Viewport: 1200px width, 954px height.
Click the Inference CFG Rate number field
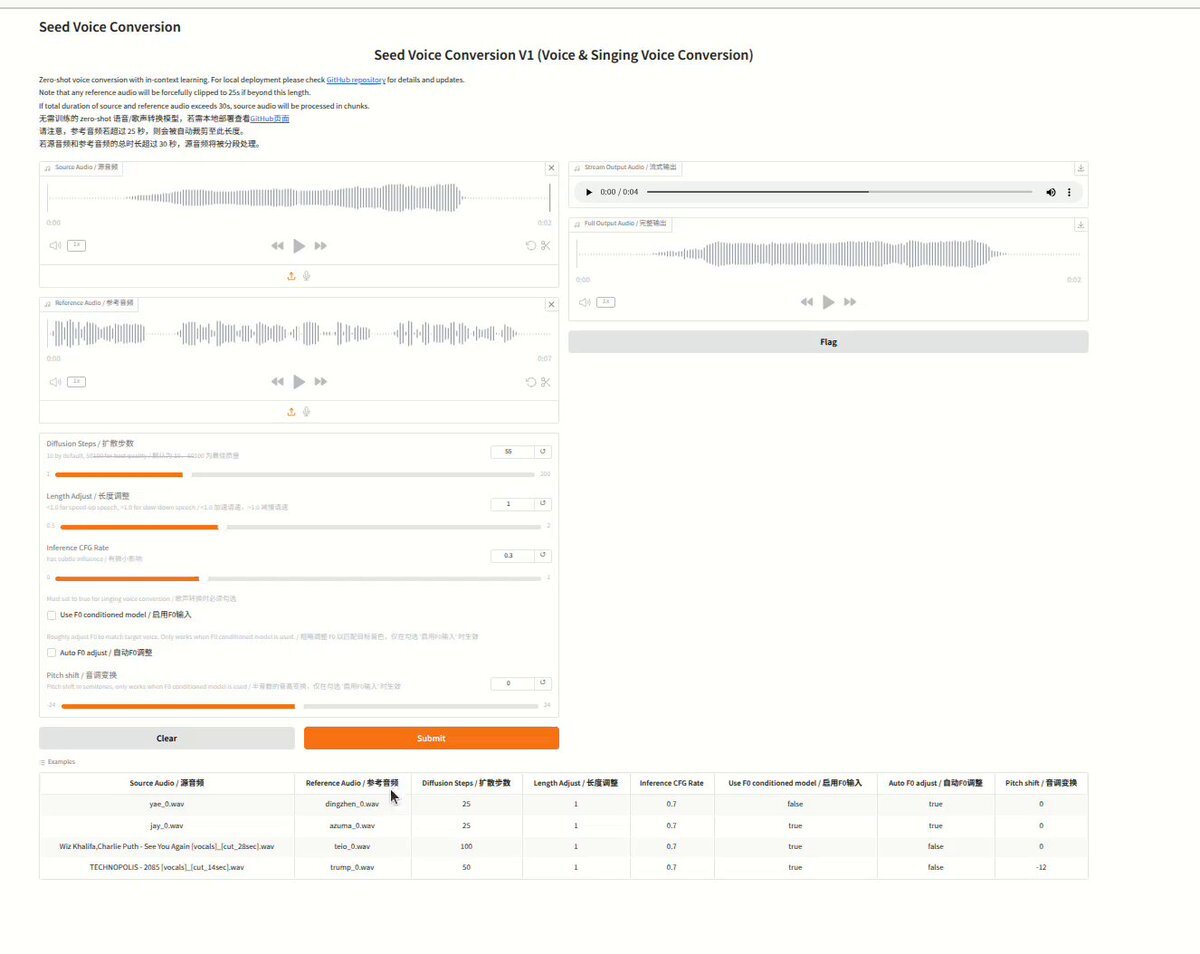pos(511,555)
